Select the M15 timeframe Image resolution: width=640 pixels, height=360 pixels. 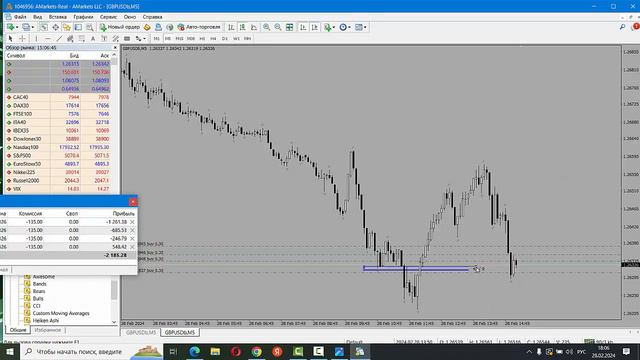click(179, 38)
